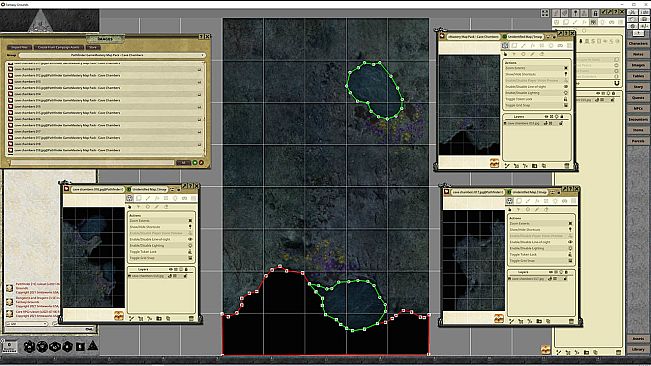
Task: Open the Tables sidebar button
Action: click(x=638, y=76)
